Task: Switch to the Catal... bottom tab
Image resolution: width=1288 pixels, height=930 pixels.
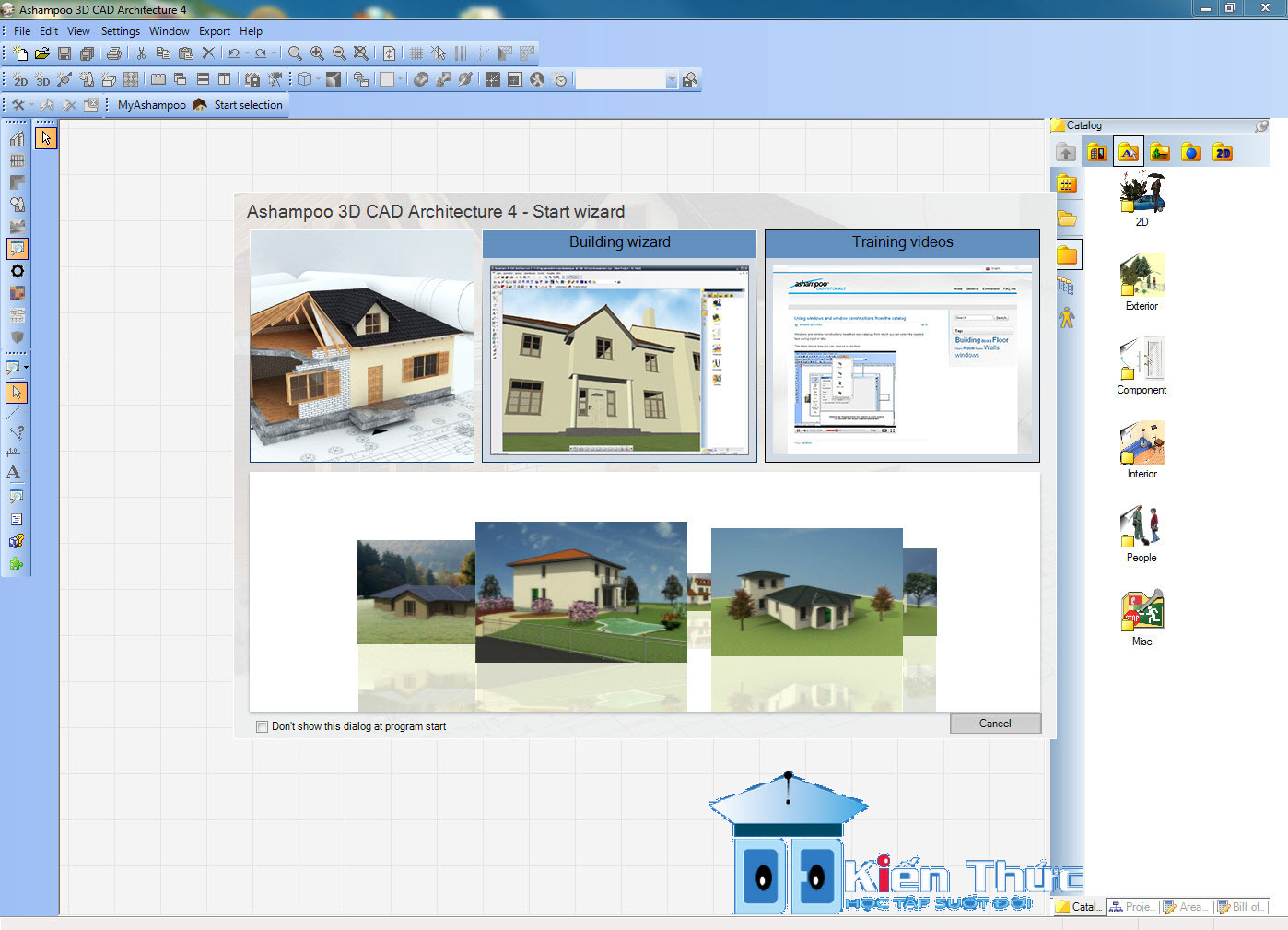Action: pyautogui.click(x=1079, y=907)
